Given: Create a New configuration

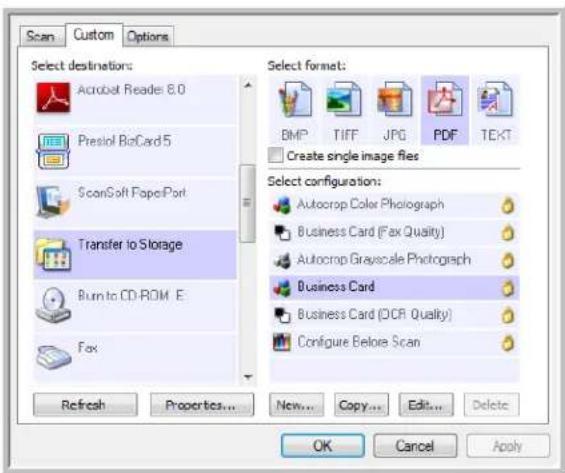Looking at the screenshot, I should [296, 405].
